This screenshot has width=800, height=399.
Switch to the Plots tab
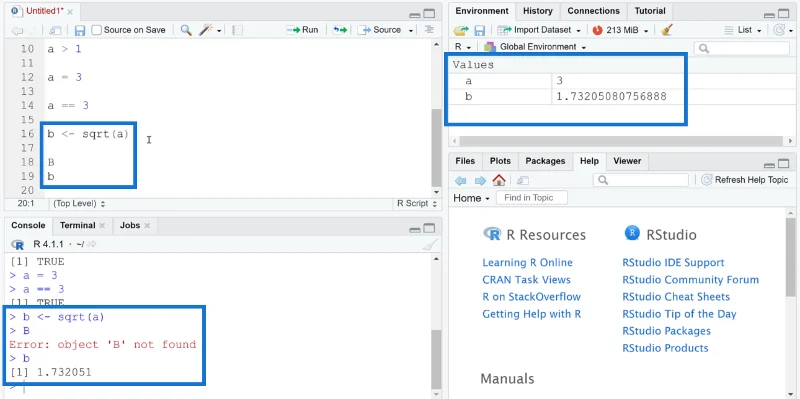500,161
